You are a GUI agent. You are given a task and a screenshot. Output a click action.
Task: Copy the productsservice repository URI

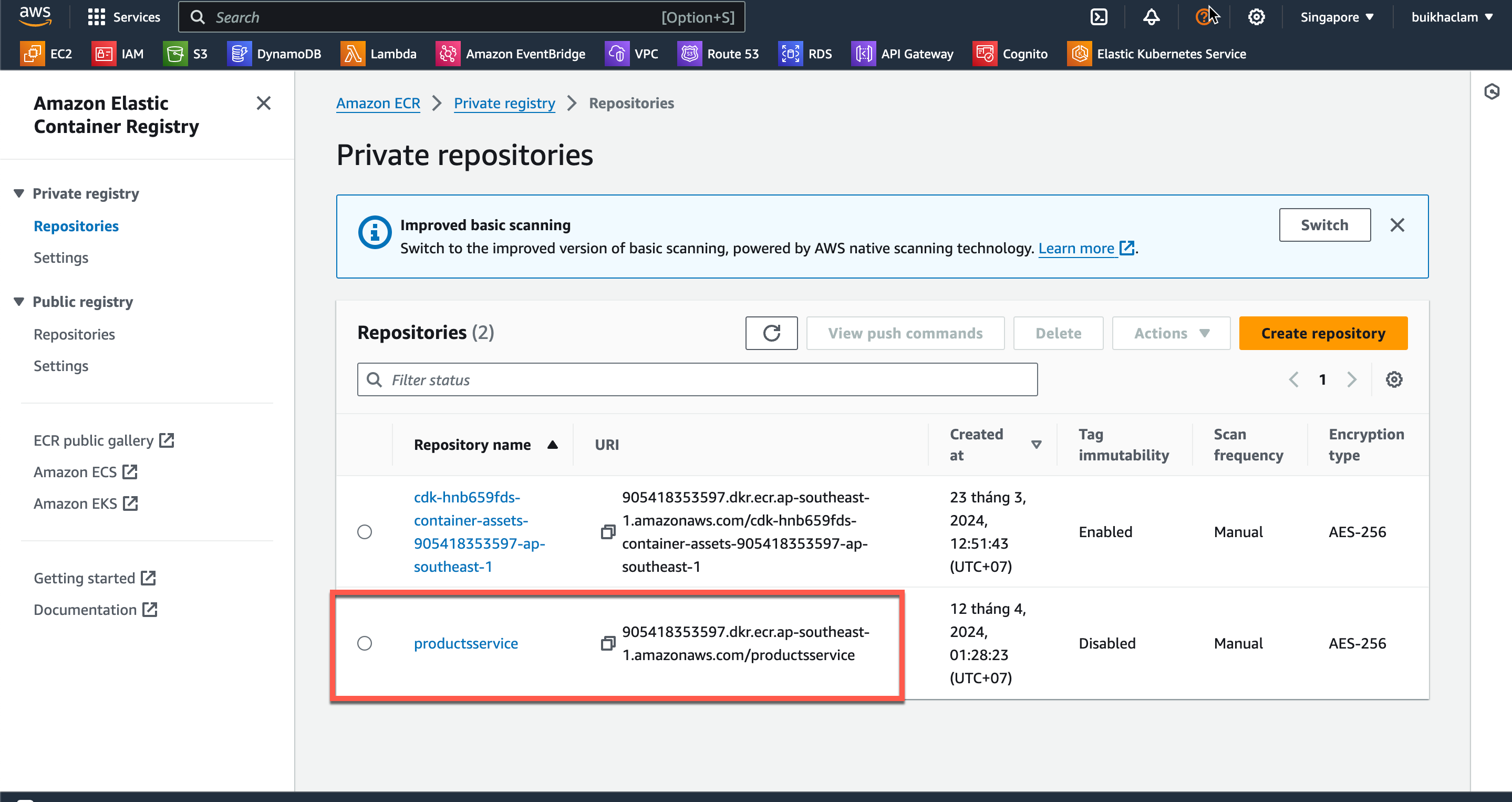[x=607, y=643]
